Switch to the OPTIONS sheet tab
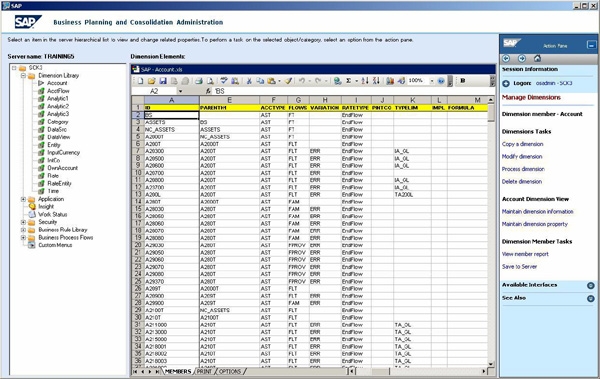Screen dimensions: 600x379 (230, 371)
